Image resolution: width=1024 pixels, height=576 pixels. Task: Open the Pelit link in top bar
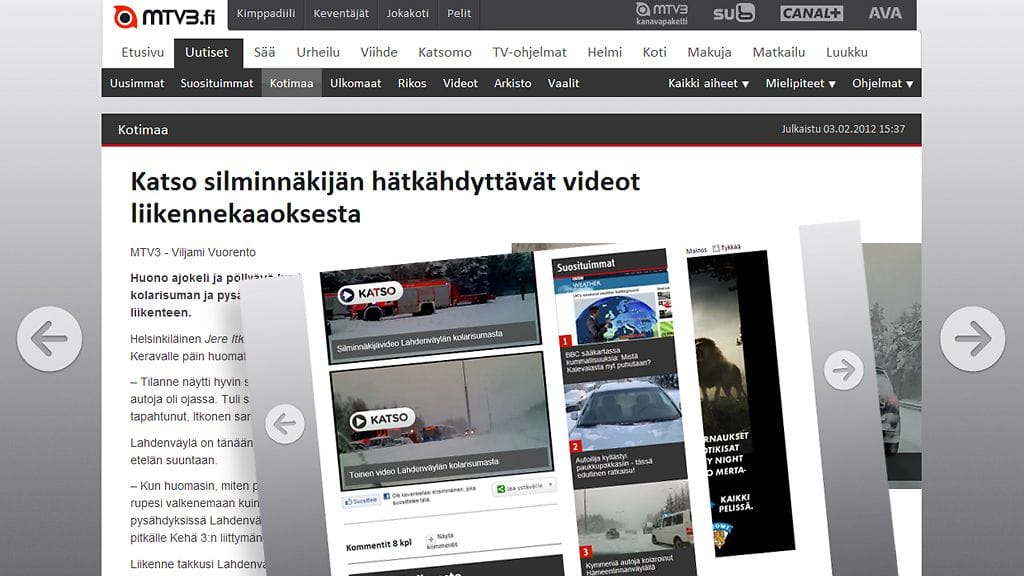pyautogui.click(x=459, y=14)
